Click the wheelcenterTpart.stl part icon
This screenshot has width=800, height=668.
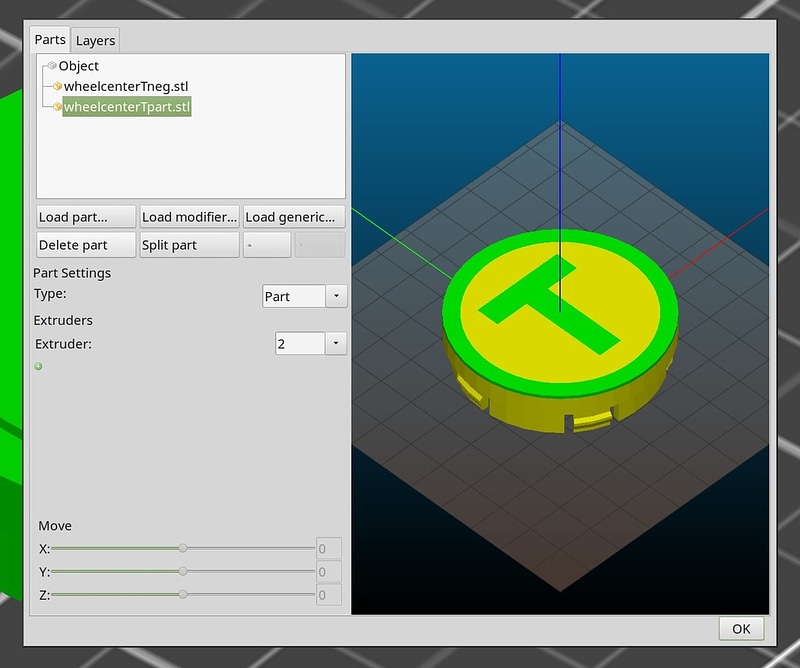pos(58,107)
